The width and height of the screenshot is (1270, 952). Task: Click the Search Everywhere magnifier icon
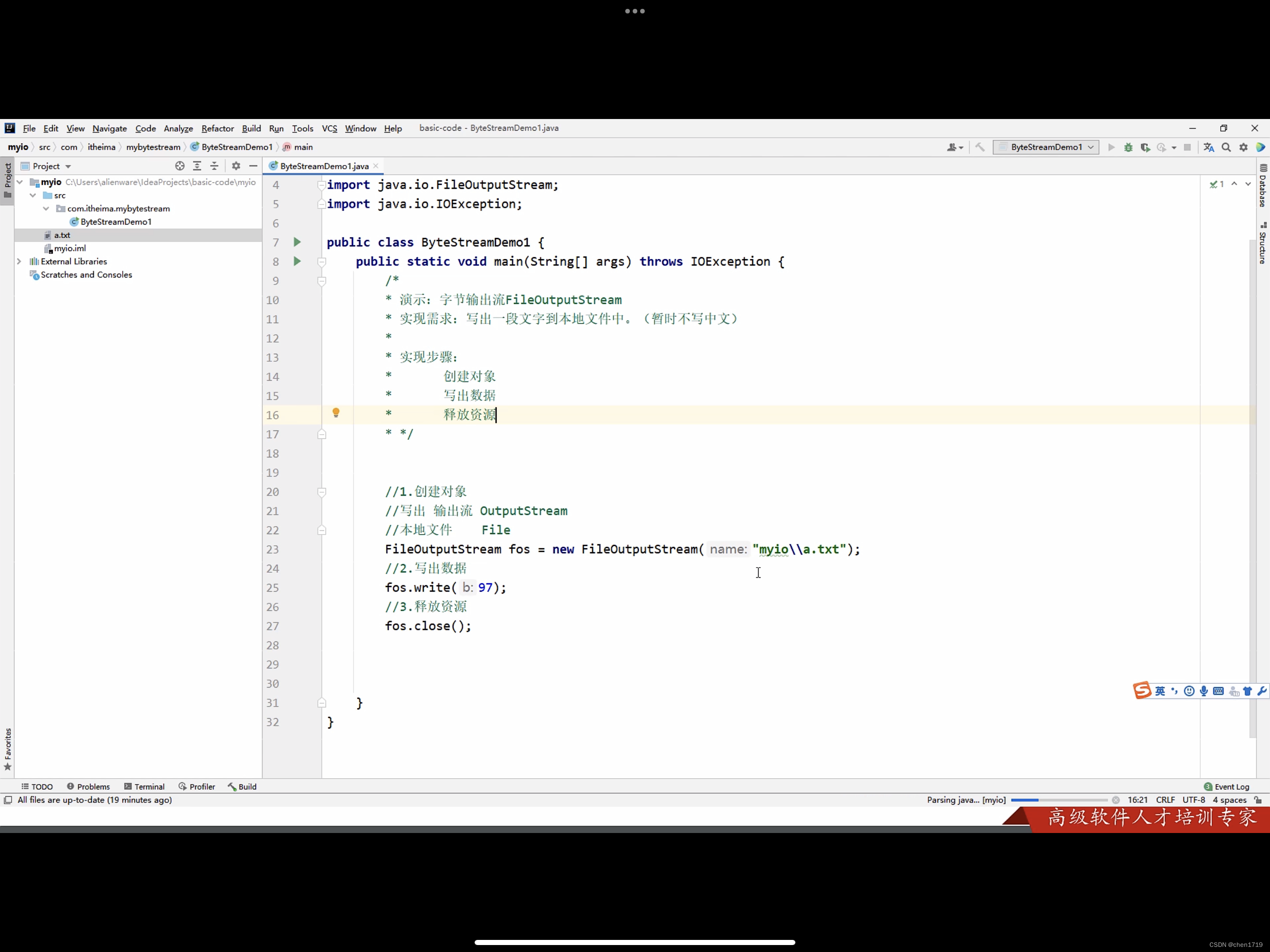[1226, 147]
